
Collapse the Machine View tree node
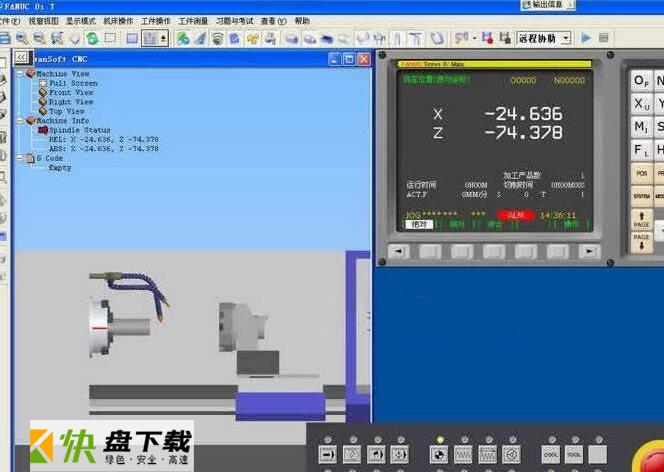(x=20, y=74)
